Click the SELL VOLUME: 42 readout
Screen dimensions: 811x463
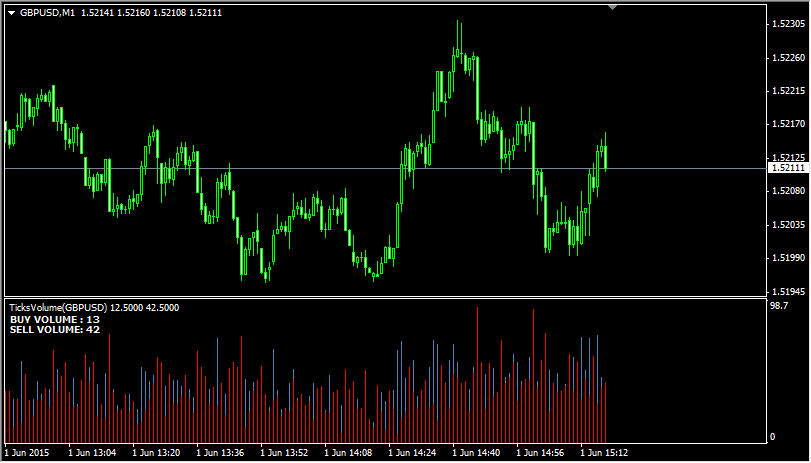55,330
